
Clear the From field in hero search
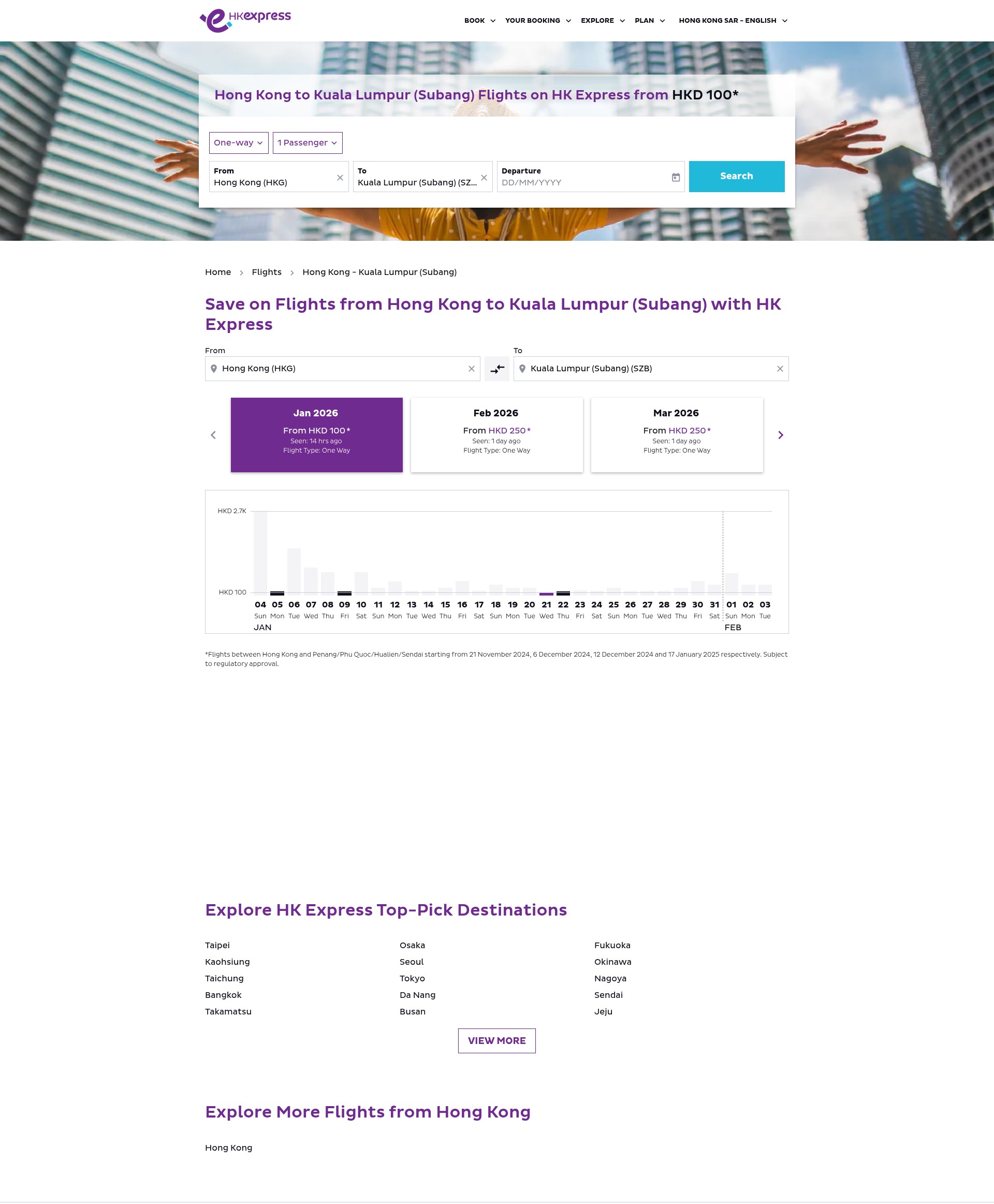point(340,178)
